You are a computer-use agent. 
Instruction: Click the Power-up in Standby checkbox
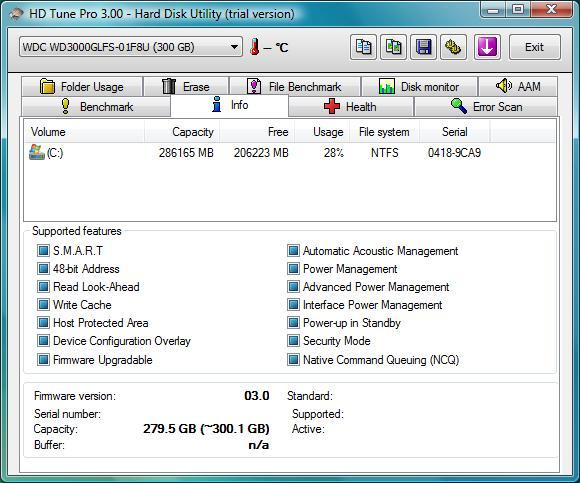click(293, 322)
